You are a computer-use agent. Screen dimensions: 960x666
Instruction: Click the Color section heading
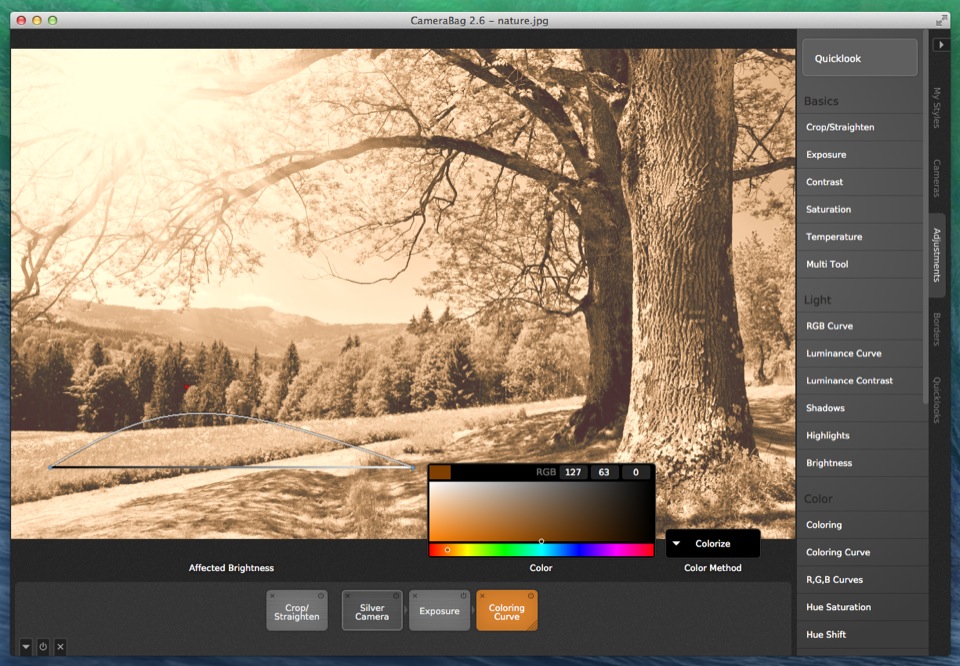tap(818, 499)
